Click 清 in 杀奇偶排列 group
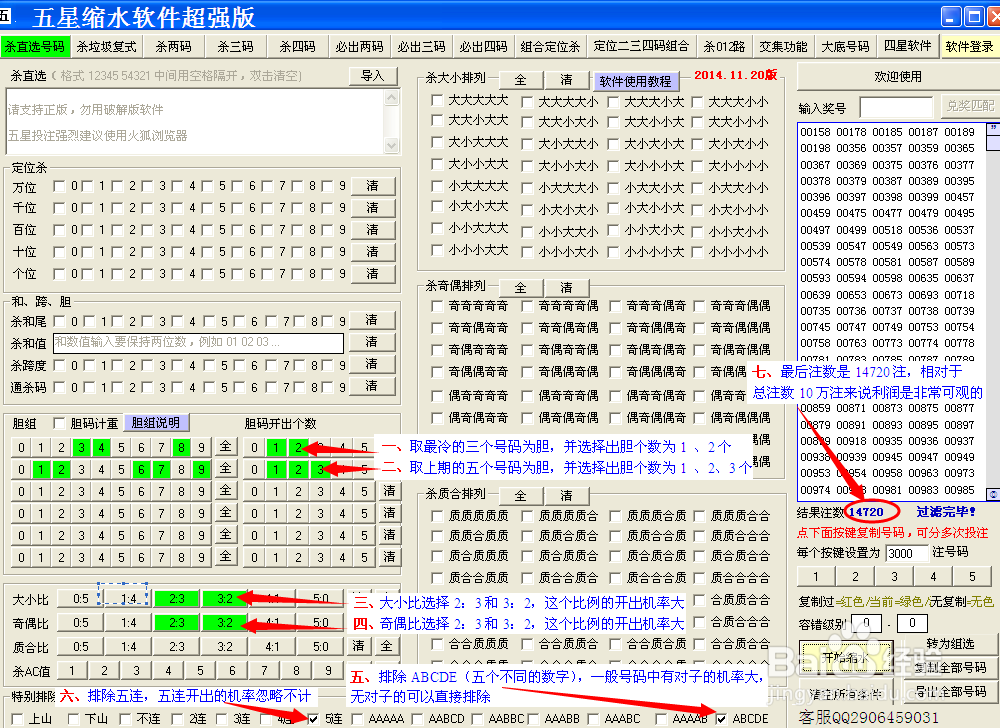Viewport: 1000px width, 728px height. 566,288
